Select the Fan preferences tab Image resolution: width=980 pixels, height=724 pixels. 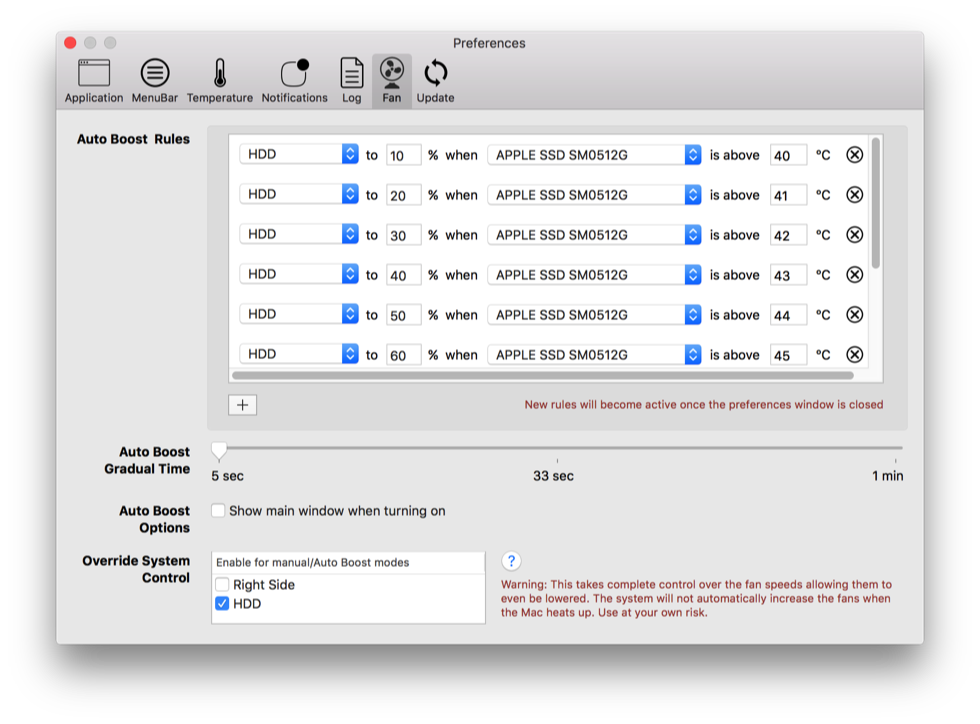392,81
